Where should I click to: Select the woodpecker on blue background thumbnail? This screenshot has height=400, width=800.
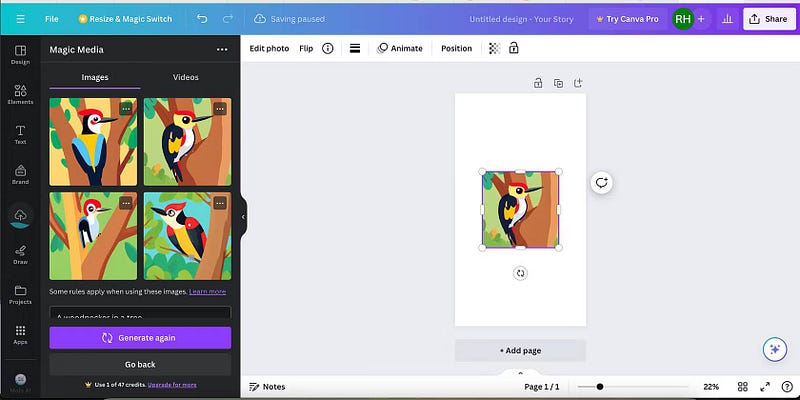187,236
